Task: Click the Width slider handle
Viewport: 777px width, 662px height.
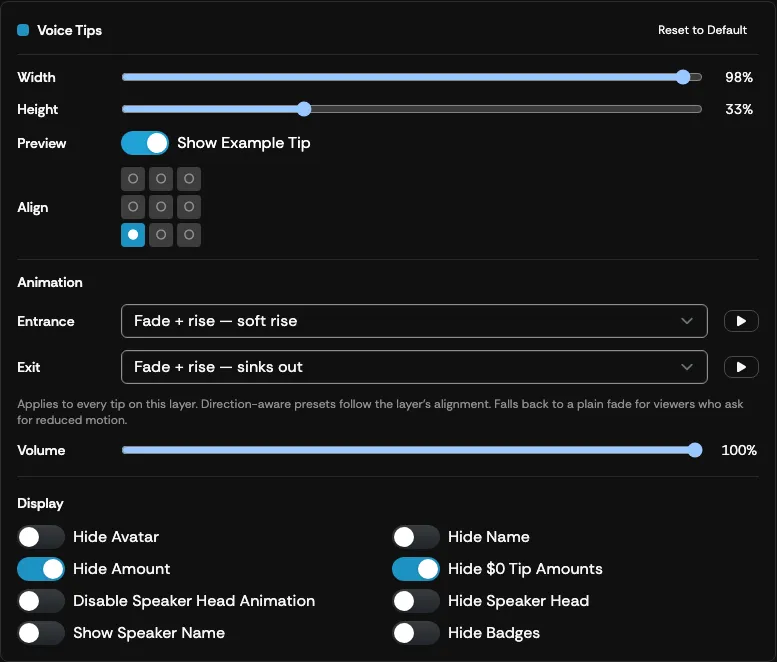Action: [683, 77]
